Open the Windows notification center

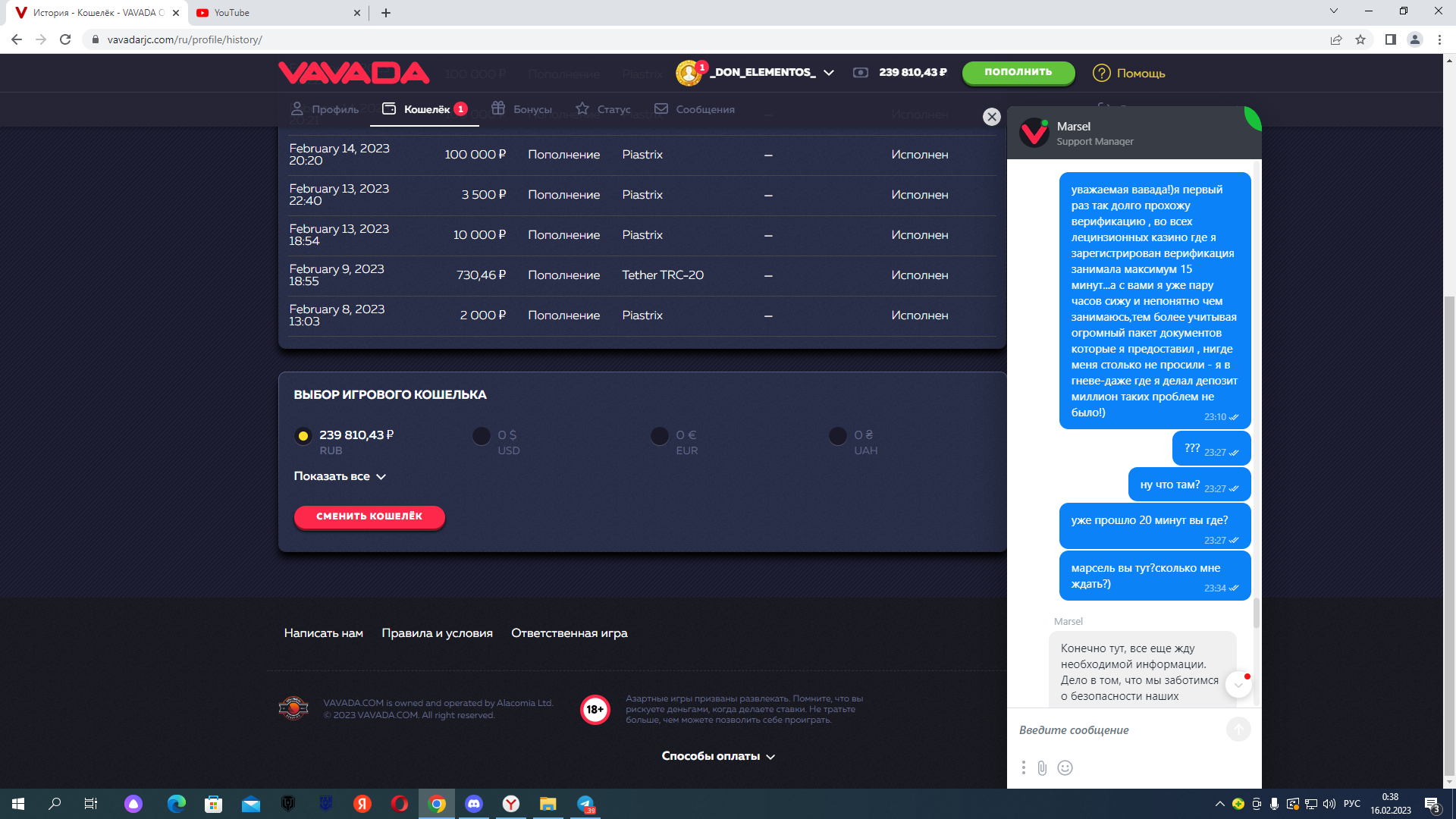pos(1433,805)
